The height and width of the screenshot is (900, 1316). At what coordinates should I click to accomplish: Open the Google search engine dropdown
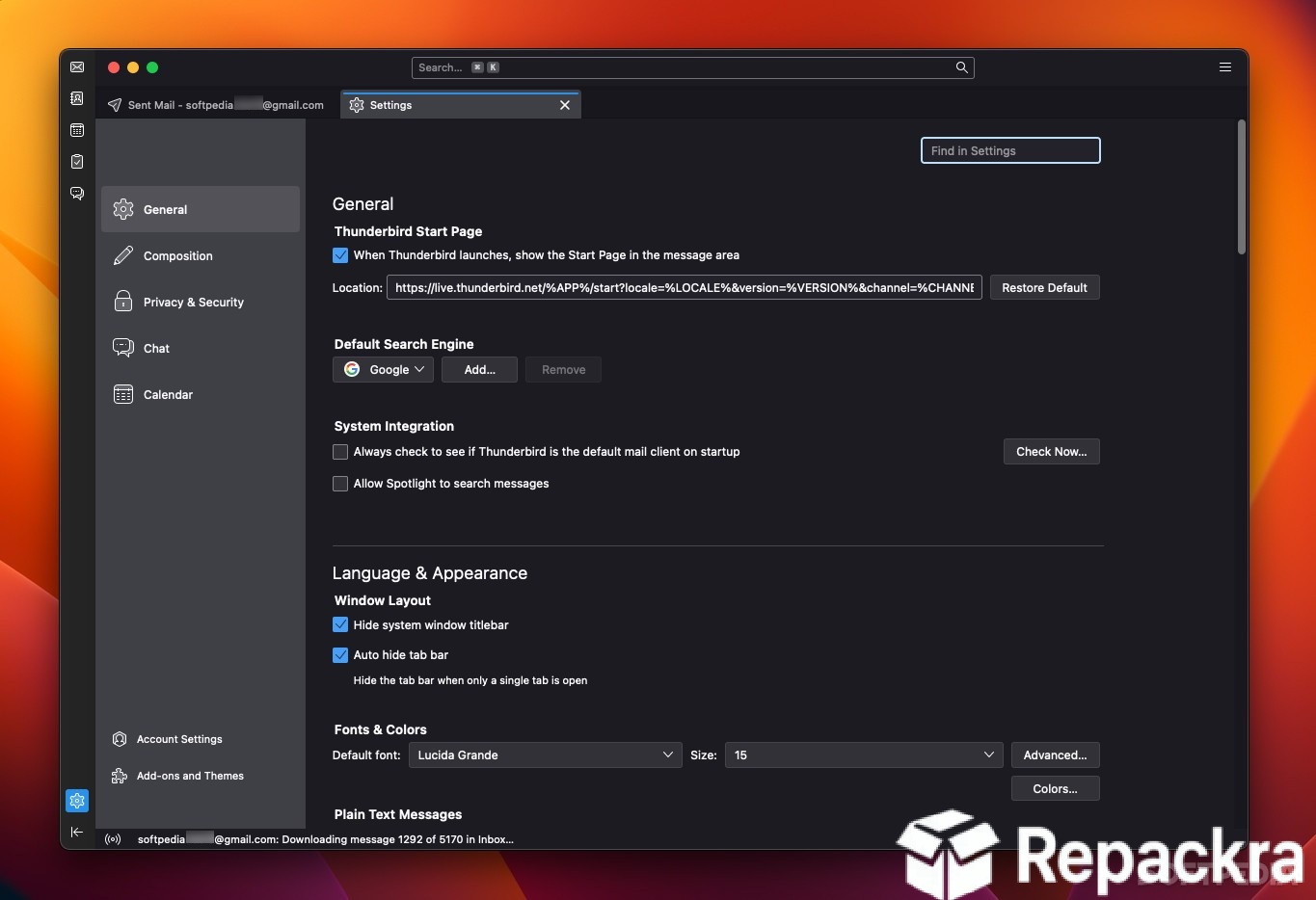383,370
